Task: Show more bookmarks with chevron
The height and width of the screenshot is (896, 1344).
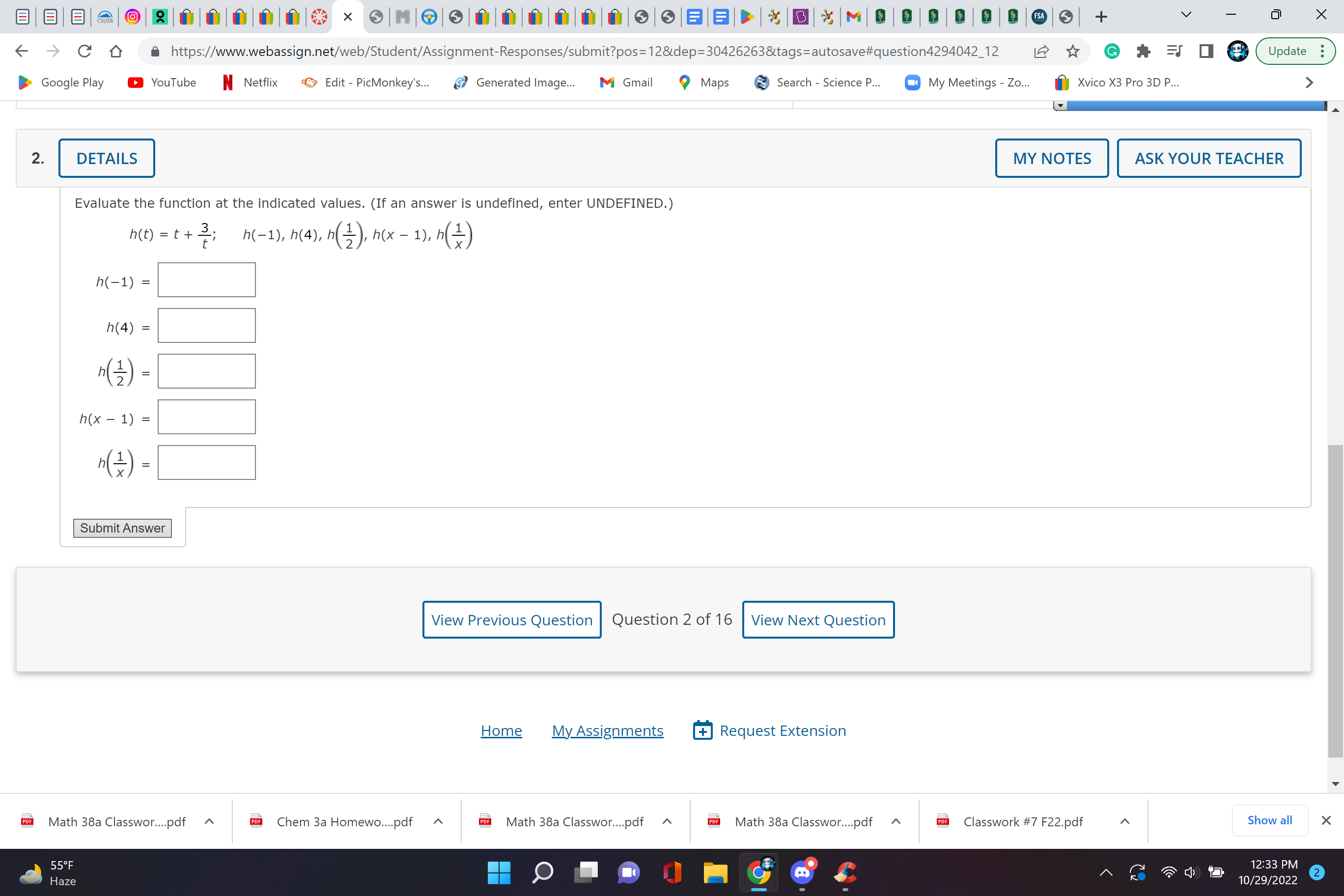Action: pyautogui.click(x=1309, y=83)
